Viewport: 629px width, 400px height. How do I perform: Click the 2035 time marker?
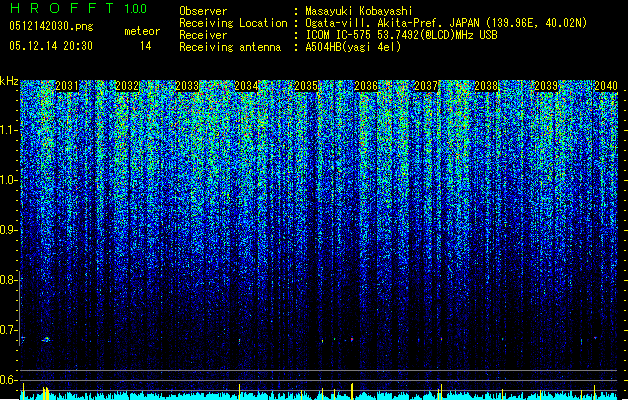306,86
